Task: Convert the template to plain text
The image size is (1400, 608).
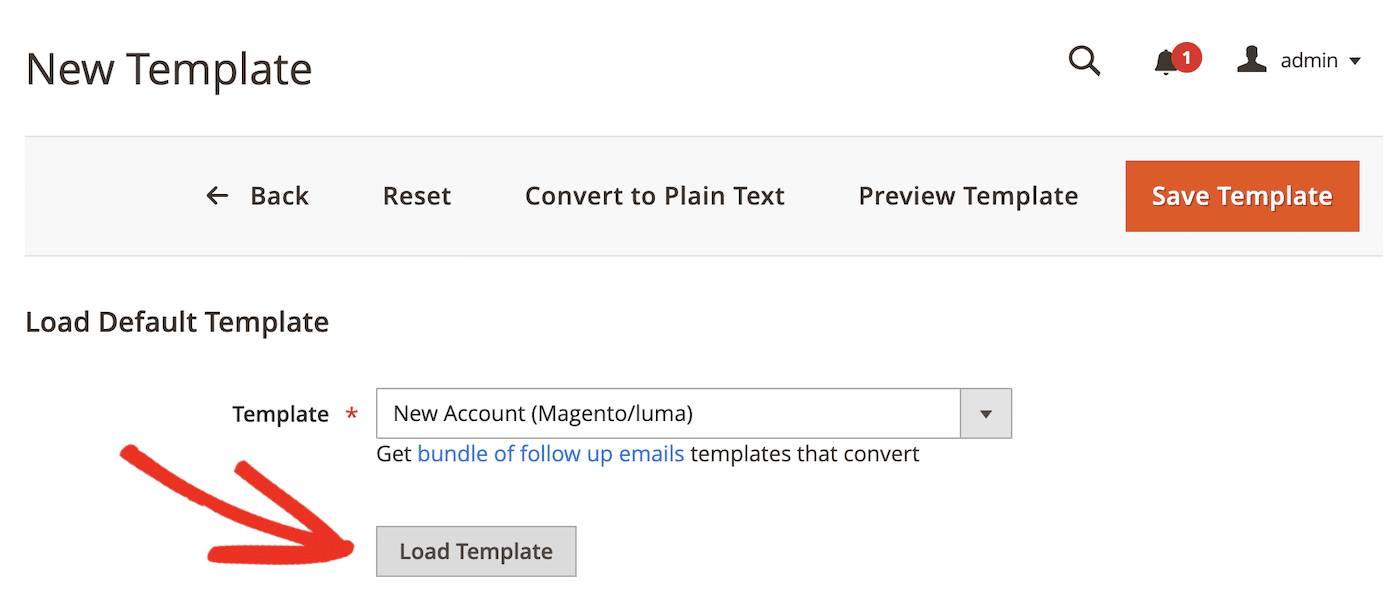Action: tap(654, 196)
